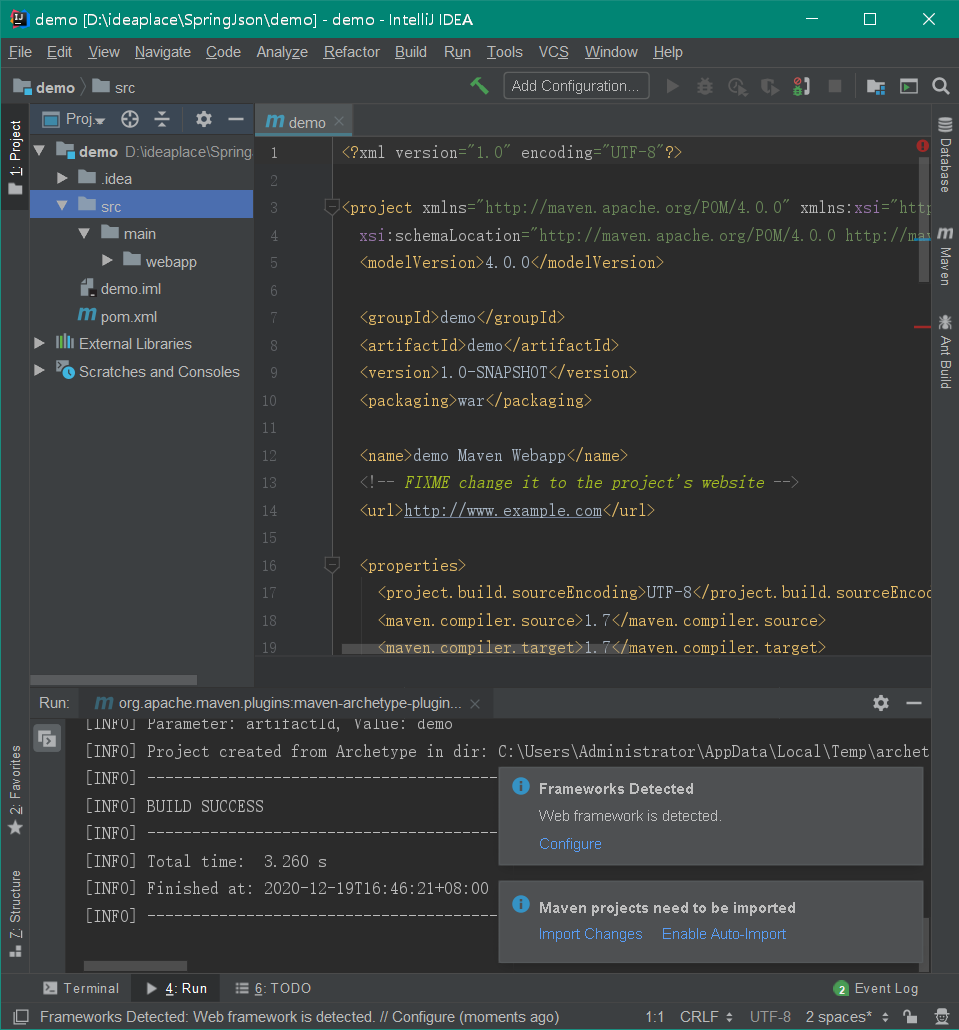Close the maven-archetype-plugin run tab
The image size is (959, 1030).
[x=475, y=704]
